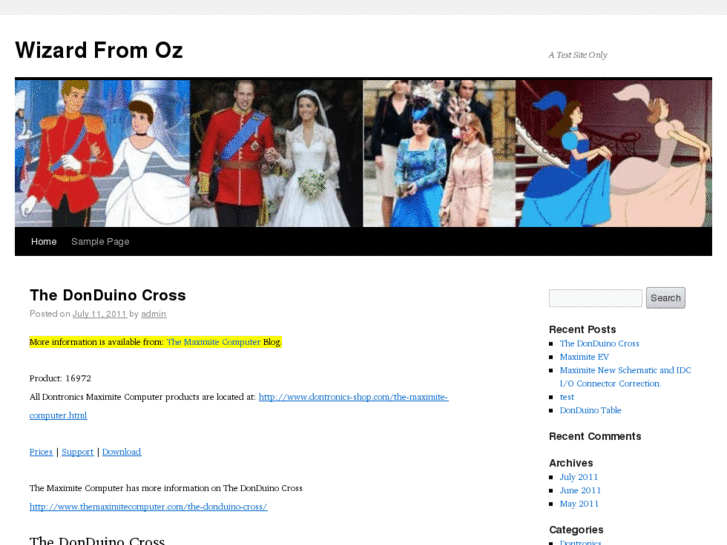This screenshot has width=727, height=545.
Task: Open recent post Maximite EV
Action: tap(584, 357)
